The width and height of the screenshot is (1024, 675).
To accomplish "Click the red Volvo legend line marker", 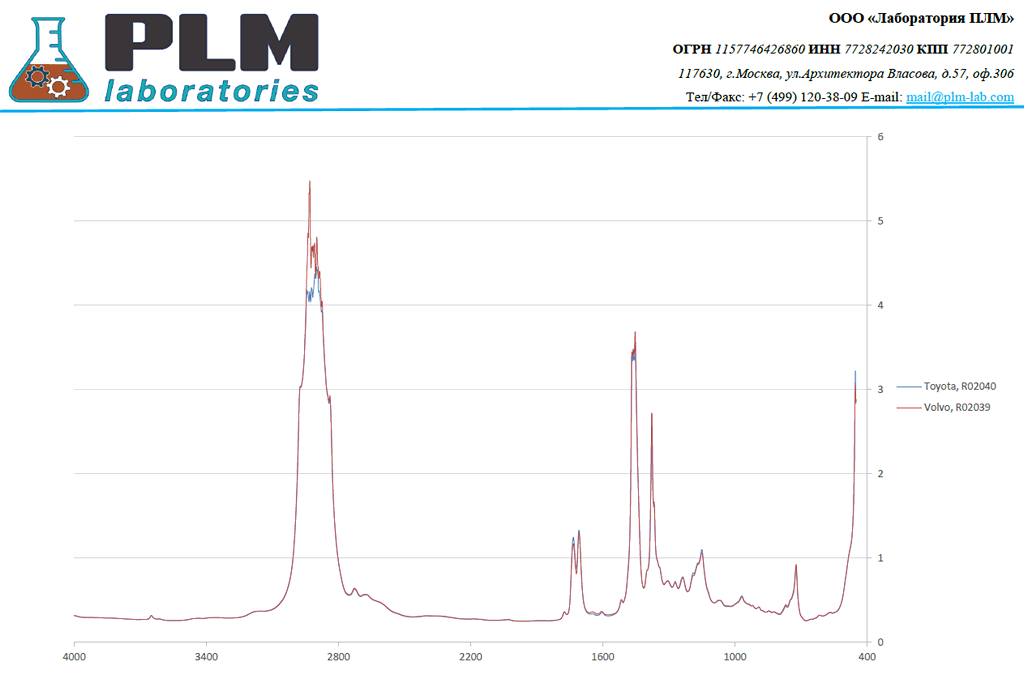I will click(x=909, y=408).
